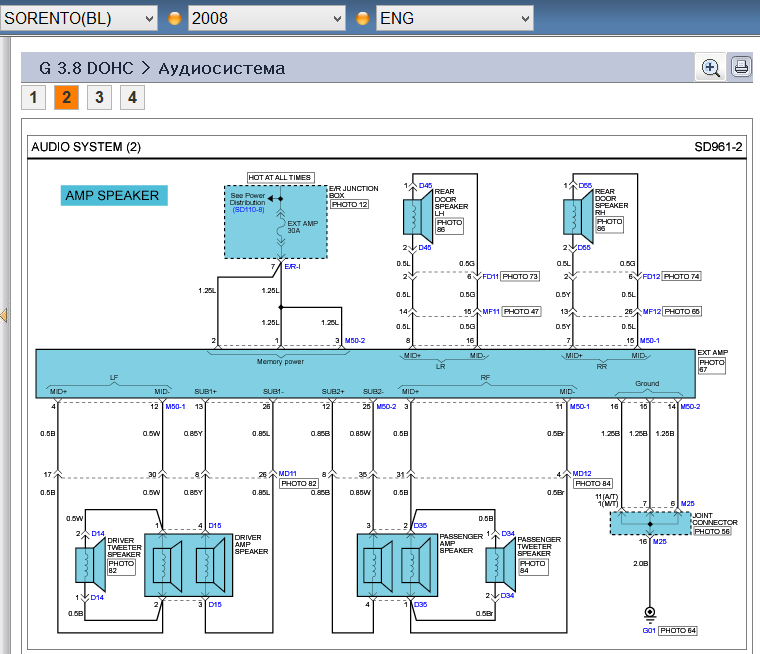Open PHOTO 73 next to FD11
The image size is (760, 654).
(520, 276)
